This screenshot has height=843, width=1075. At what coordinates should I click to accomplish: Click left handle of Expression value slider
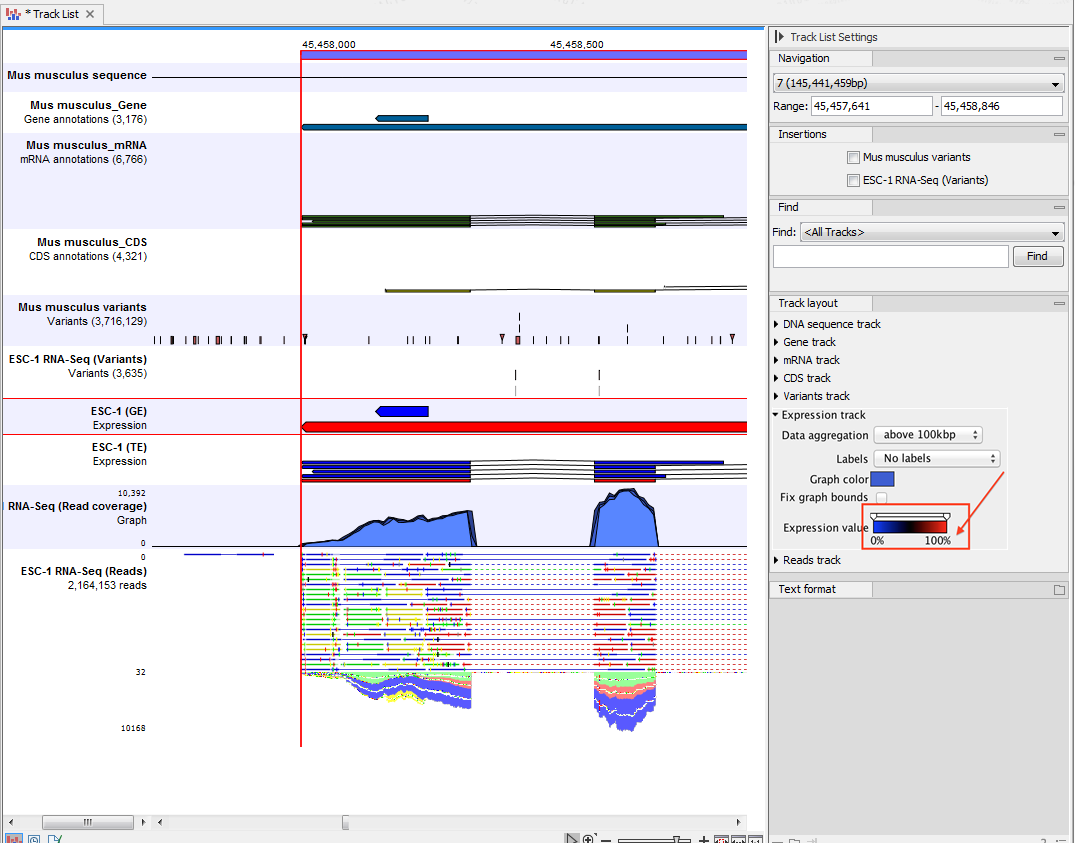(874, 517)
